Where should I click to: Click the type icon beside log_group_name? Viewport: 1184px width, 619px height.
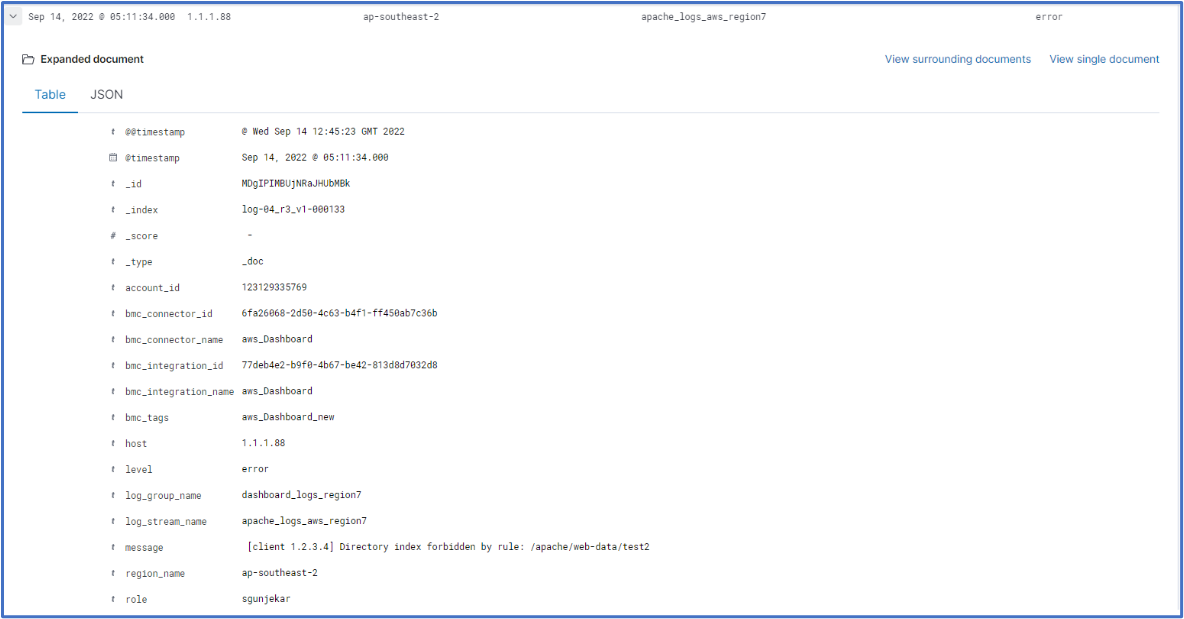[x=113, y=495]
